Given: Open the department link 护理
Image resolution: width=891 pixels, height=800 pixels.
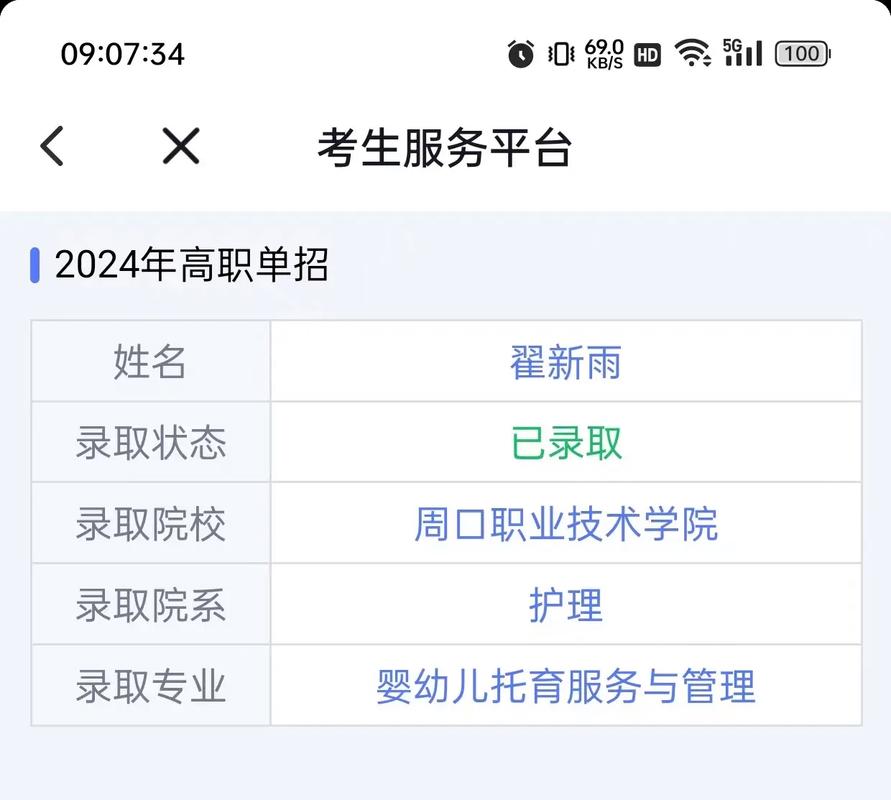Looking at the screenshot, I should tap(564, 604).
